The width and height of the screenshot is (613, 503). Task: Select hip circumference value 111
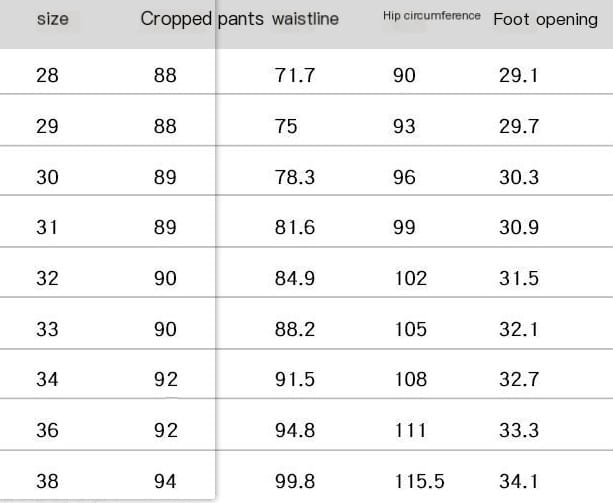[x=410, y=431]
